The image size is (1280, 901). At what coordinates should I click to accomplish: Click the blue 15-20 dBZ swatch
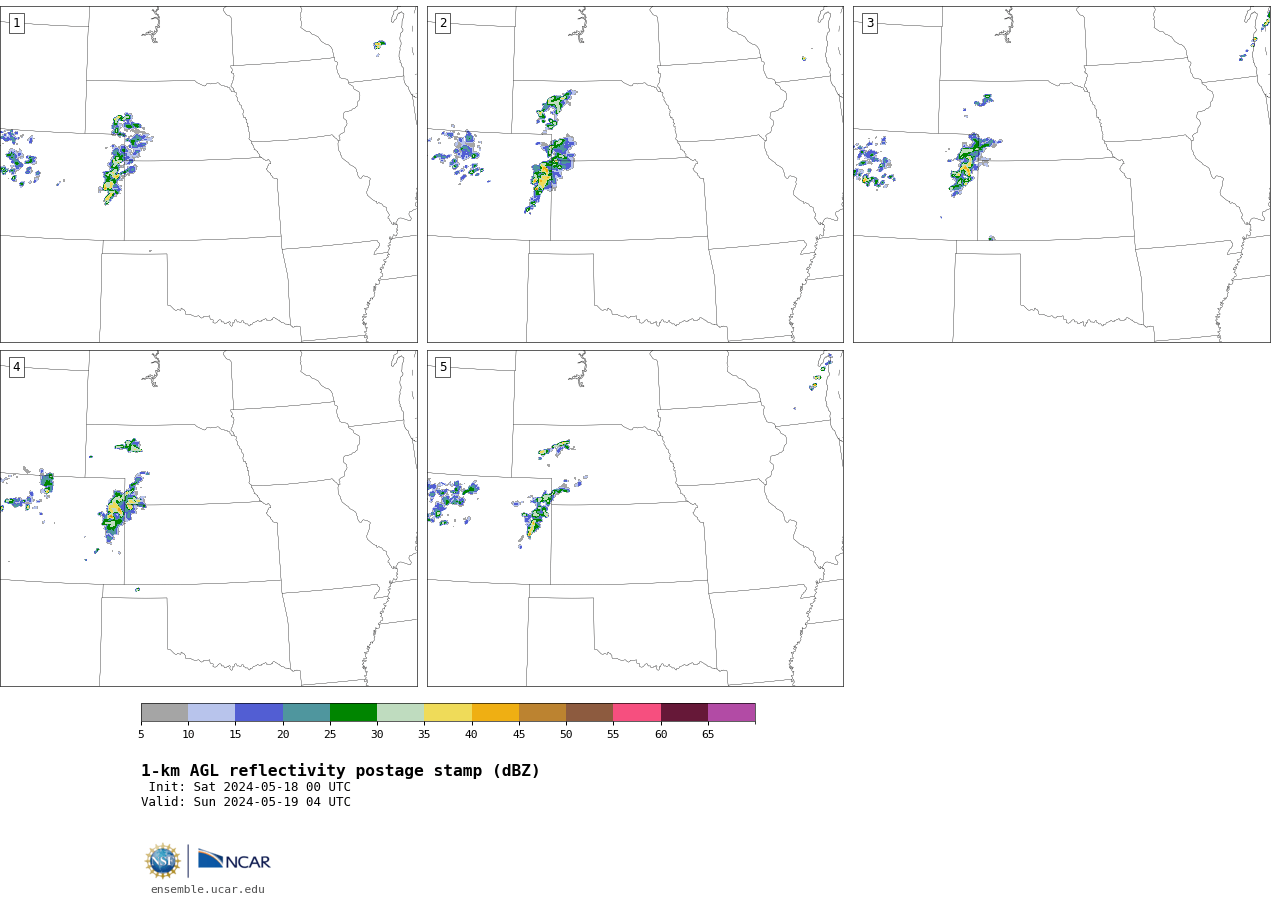pyautogui.click(x=259, y=712)
